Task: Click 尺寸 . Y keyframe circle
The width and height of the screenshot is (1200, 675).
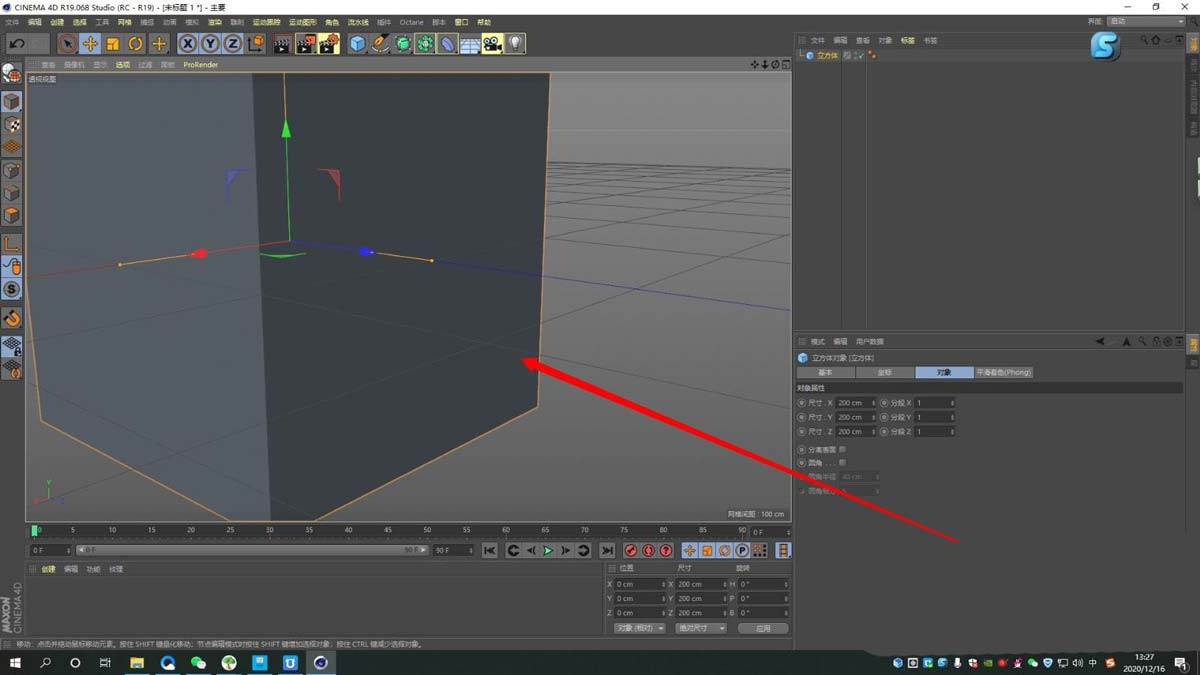Action: [x=802, y=417]
